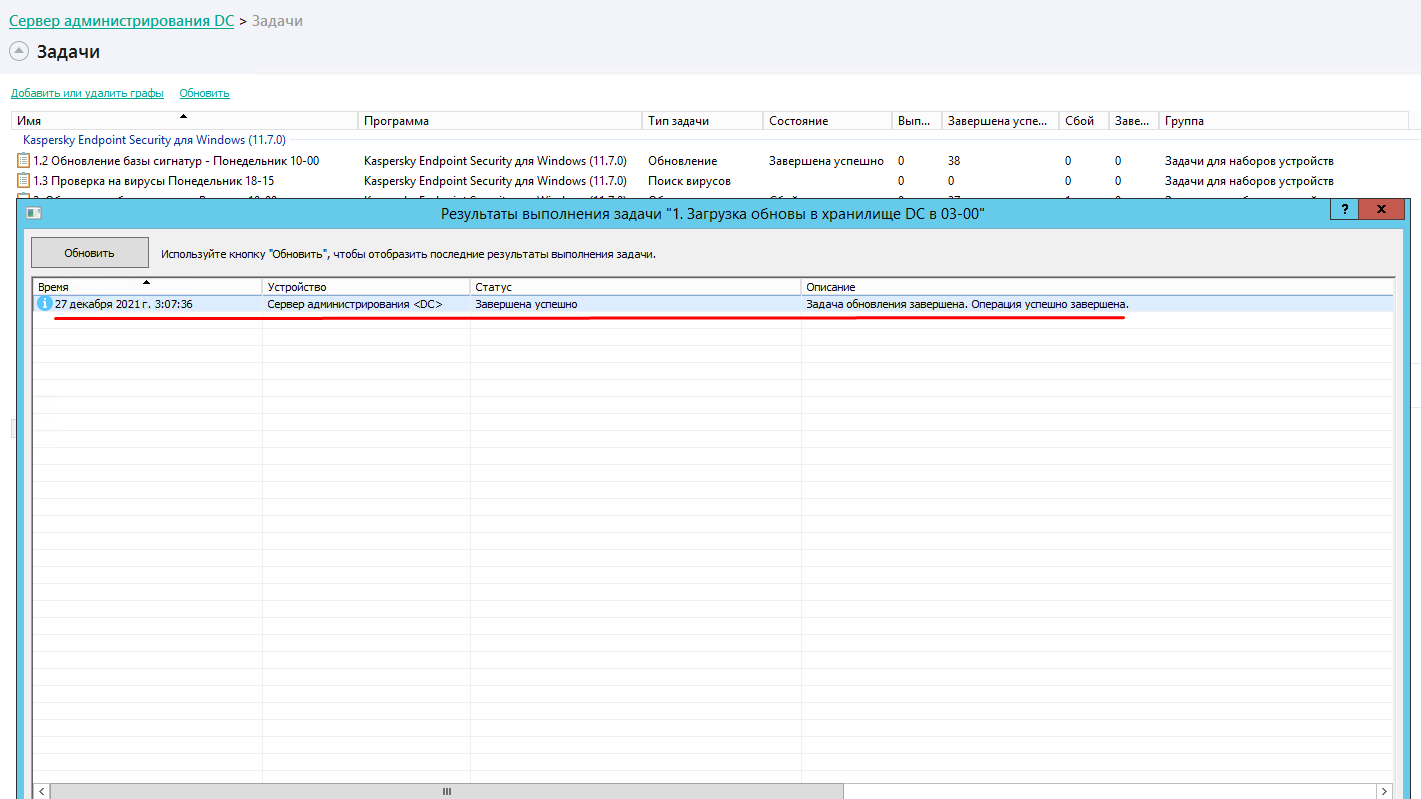Open the Добавить или удалить графы link

coord(87,93)
